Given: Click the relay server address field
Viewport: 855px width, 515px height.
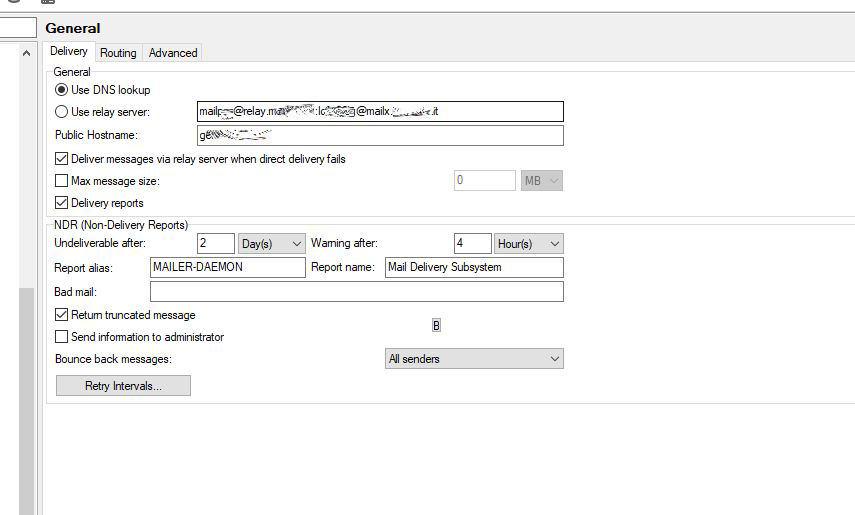Looking at the screenshot, I should [x=380, y=112].
